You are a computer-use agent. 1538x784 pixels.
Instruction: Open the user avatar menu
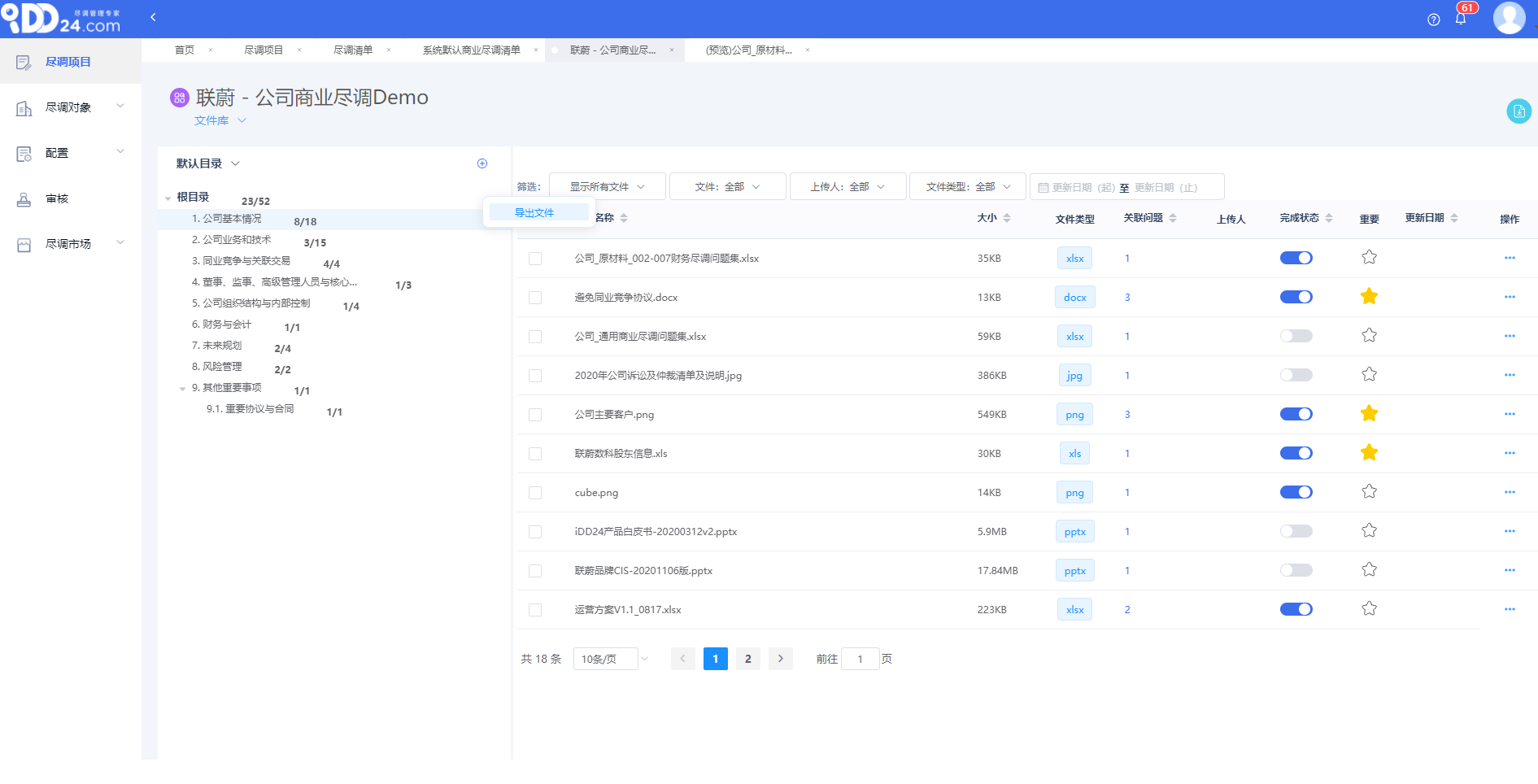1510,18
